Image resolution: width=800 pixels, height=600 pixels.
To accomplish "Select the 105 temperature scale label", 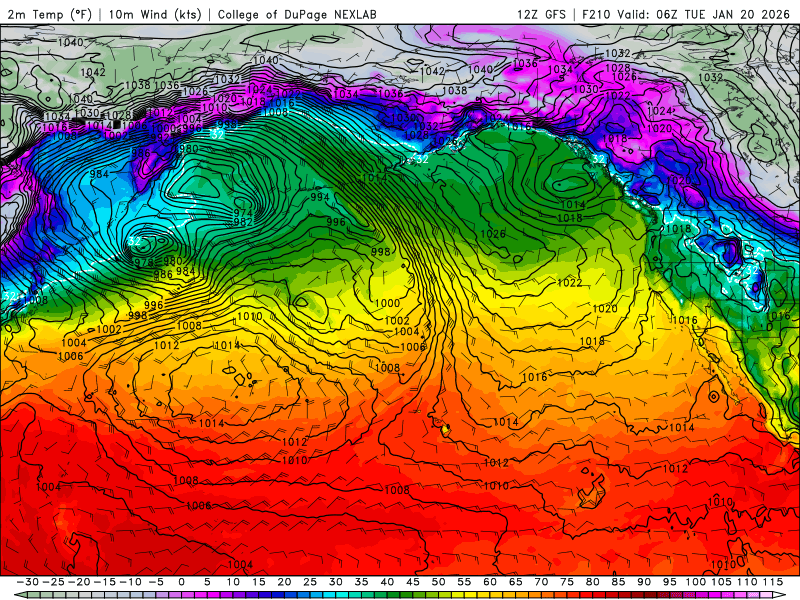I will 721,582.
